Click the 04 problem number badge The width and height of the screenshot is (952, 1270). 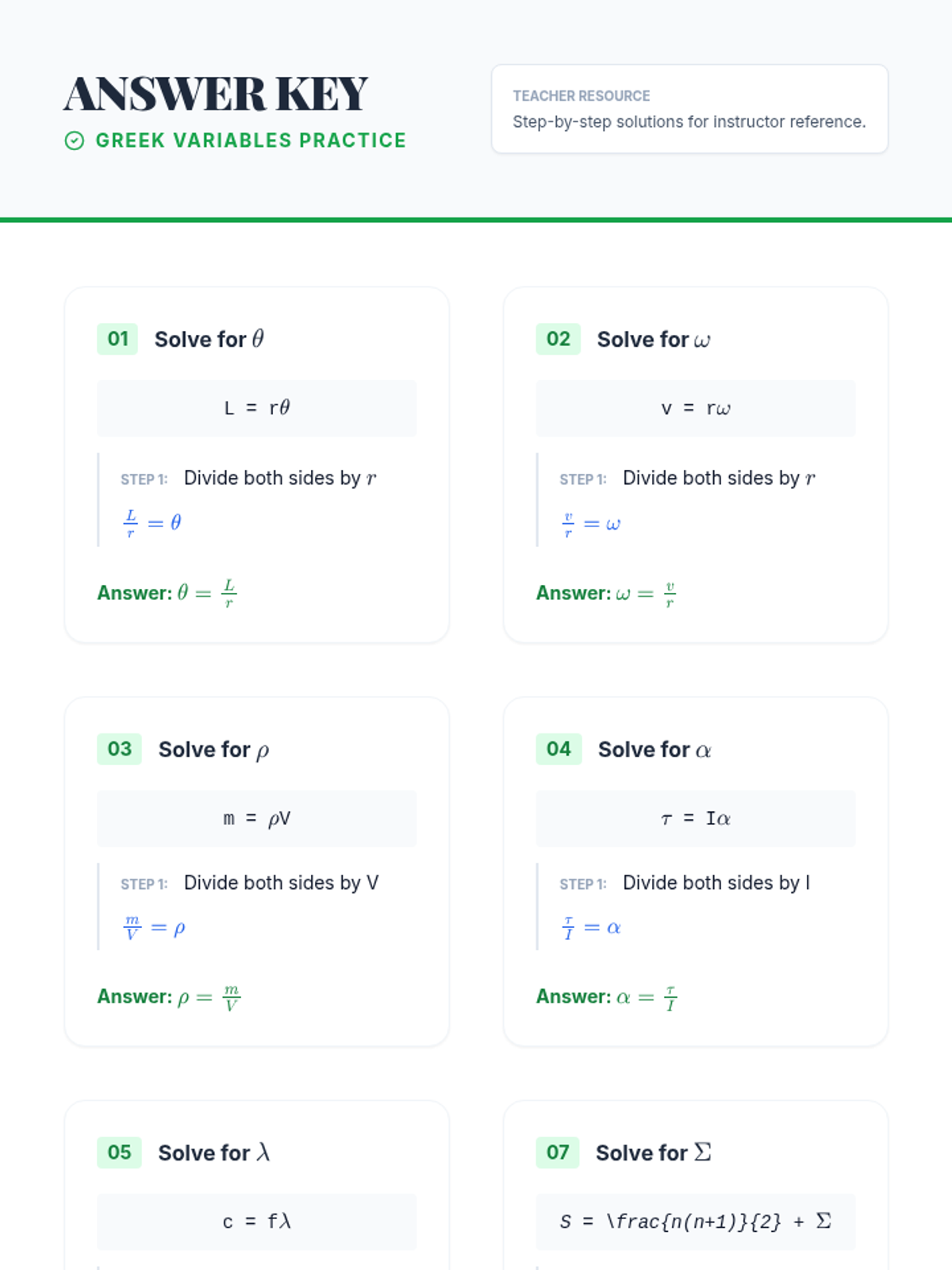[x=559, y=749]
